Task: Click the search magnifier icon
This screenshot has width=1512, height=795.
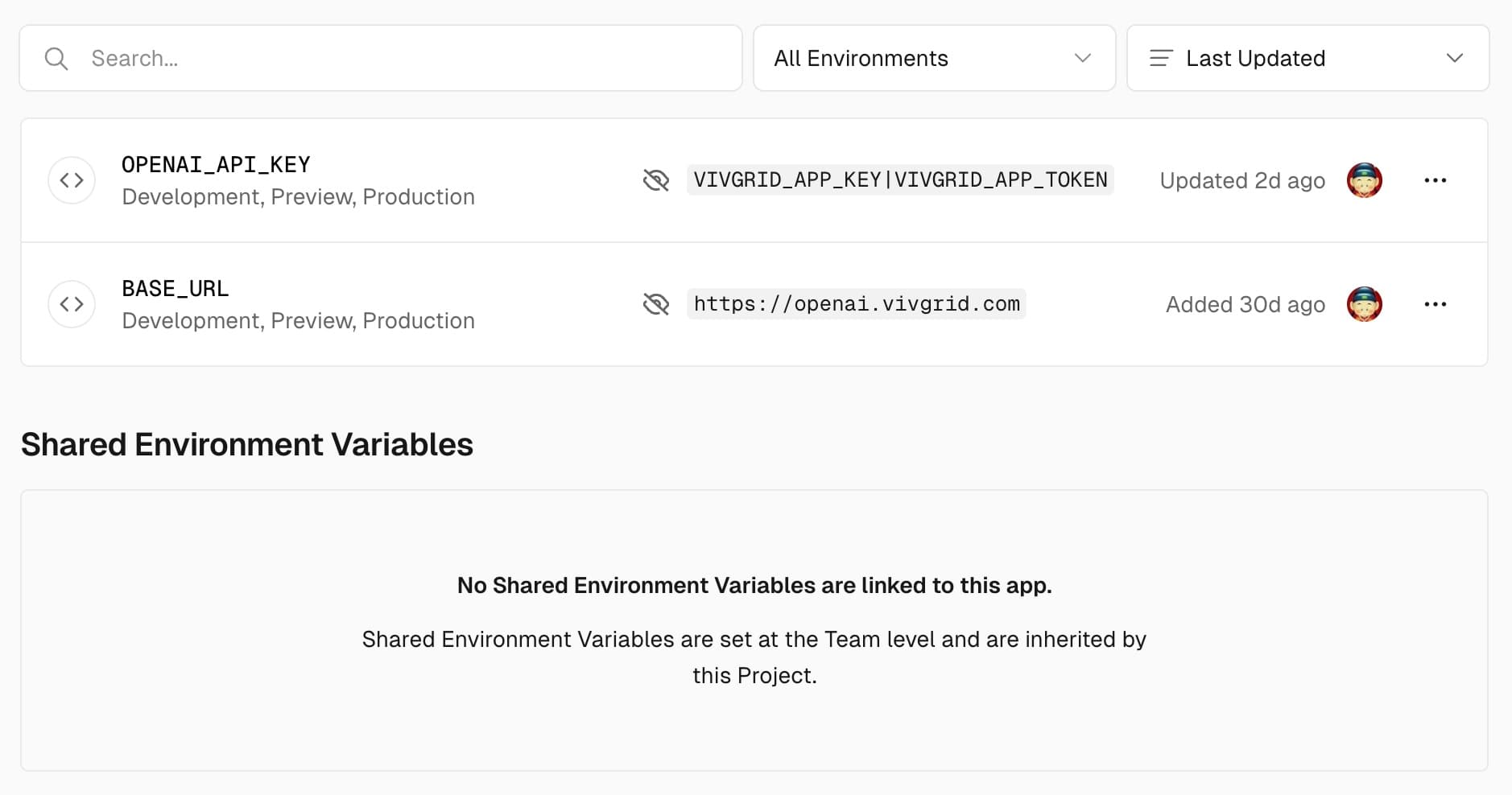Action: tap(56, 58)
